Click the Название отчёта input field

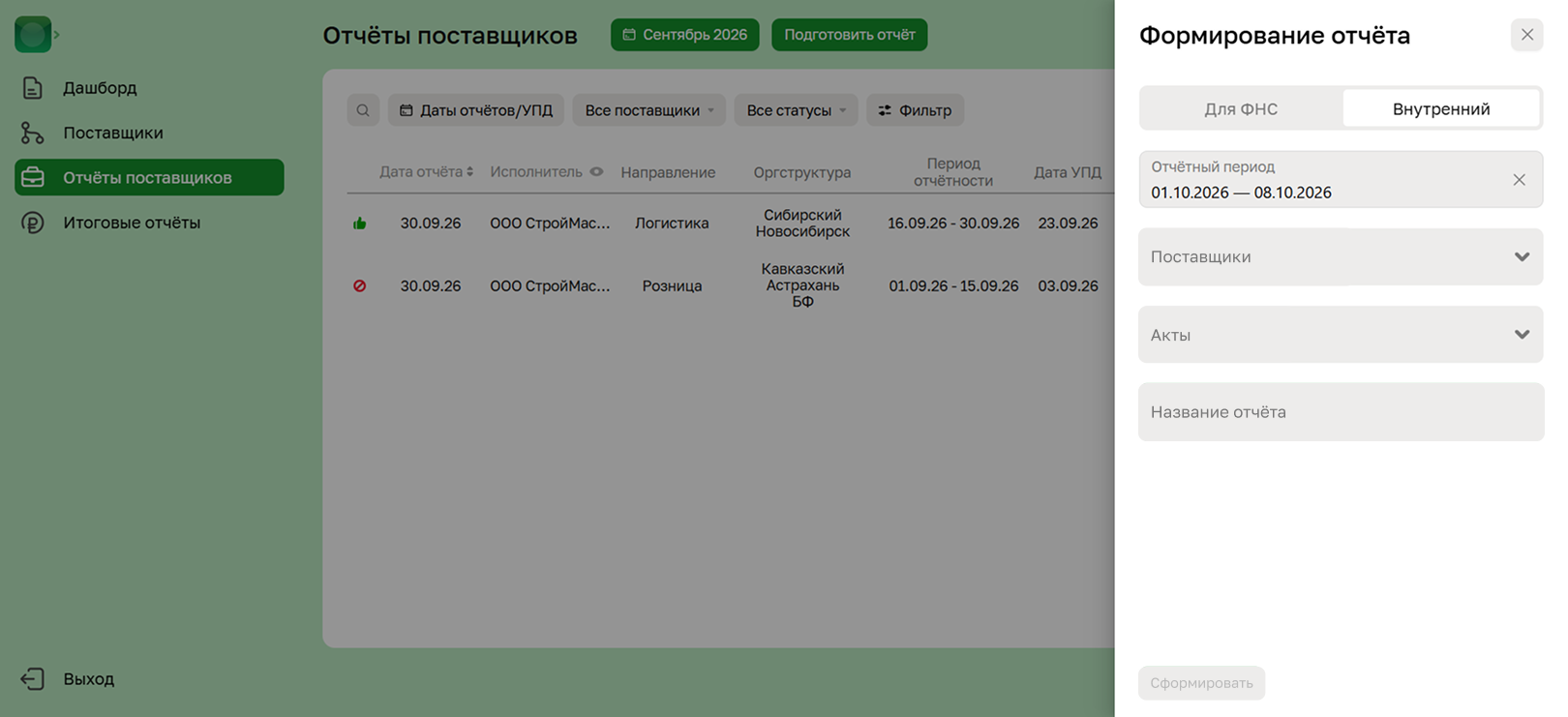(x=1341, y=412)
